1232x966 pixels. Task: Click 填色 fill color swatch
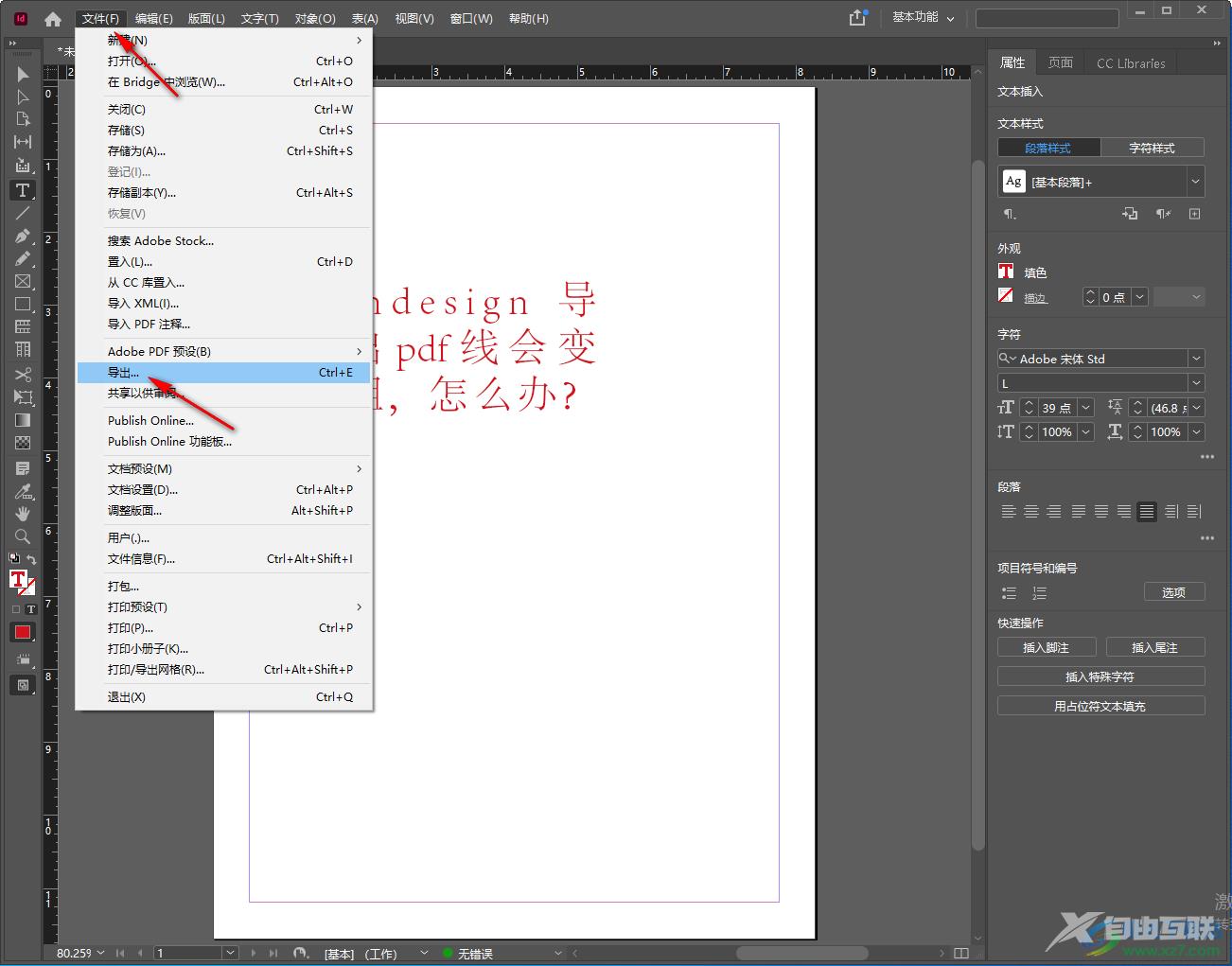coord(1006,272)
